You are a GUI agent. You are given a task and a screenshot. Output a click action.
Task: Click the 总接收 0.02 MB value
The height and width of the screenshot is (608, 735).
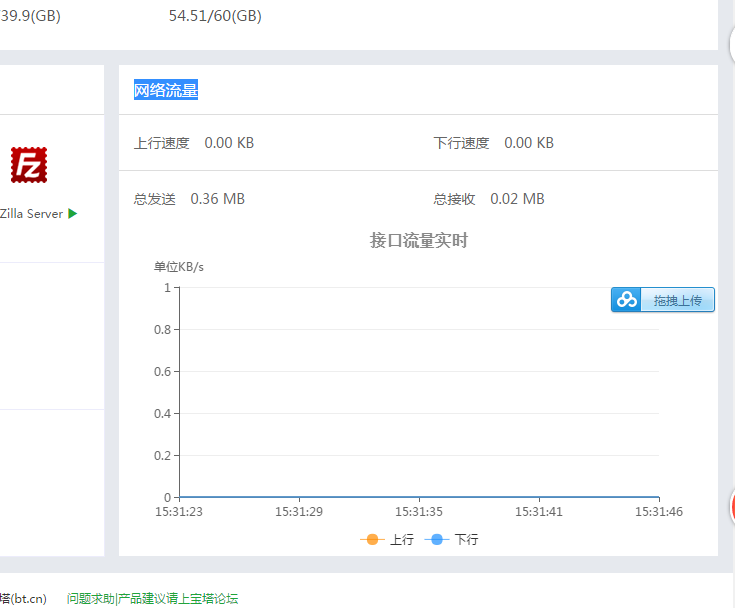(x=517, y=199)
